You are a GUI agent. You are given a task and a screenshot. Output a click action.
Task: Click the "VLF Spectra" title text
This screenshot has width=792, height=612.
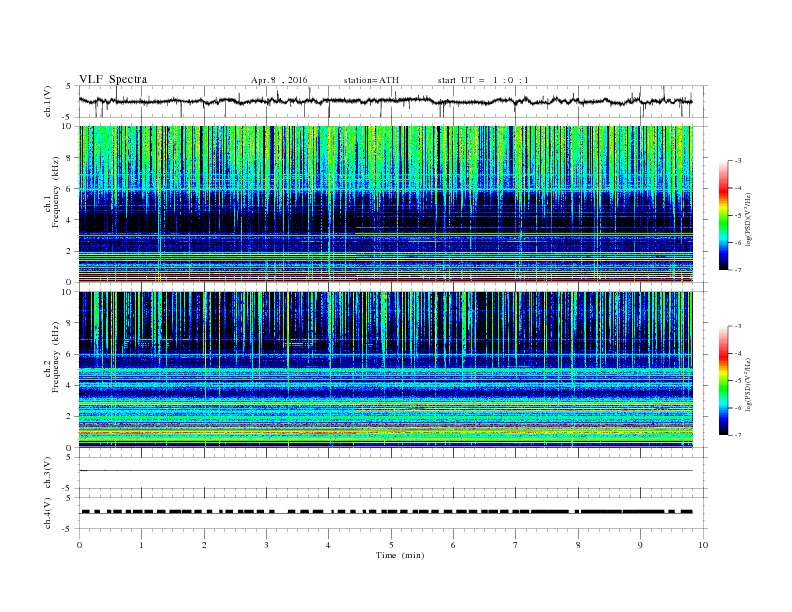click(113, 79)
